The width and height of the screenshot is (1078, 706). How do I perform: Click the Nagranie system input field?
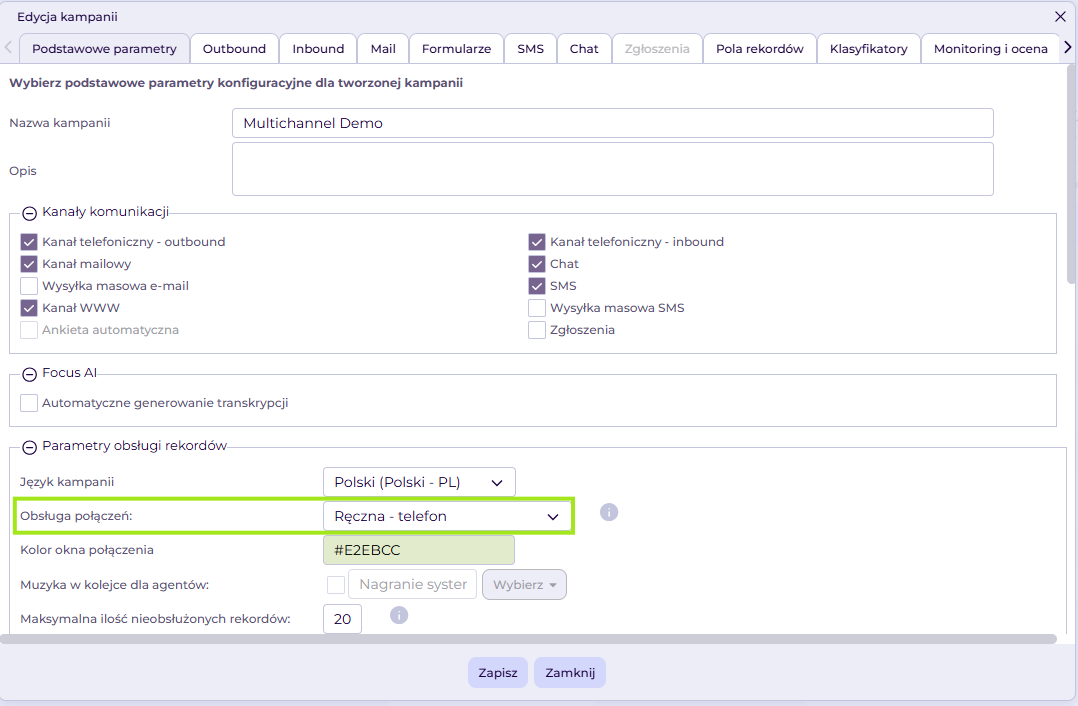[412, 584]
